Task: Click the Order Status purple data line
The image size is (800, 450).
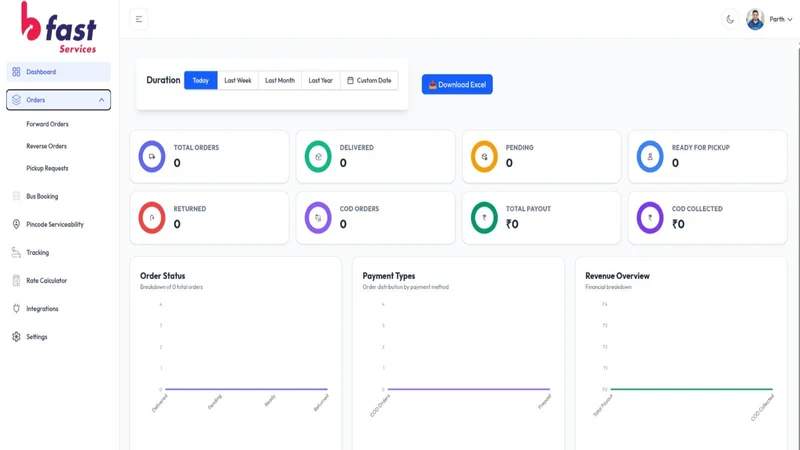Action: (x=246, y=389)
